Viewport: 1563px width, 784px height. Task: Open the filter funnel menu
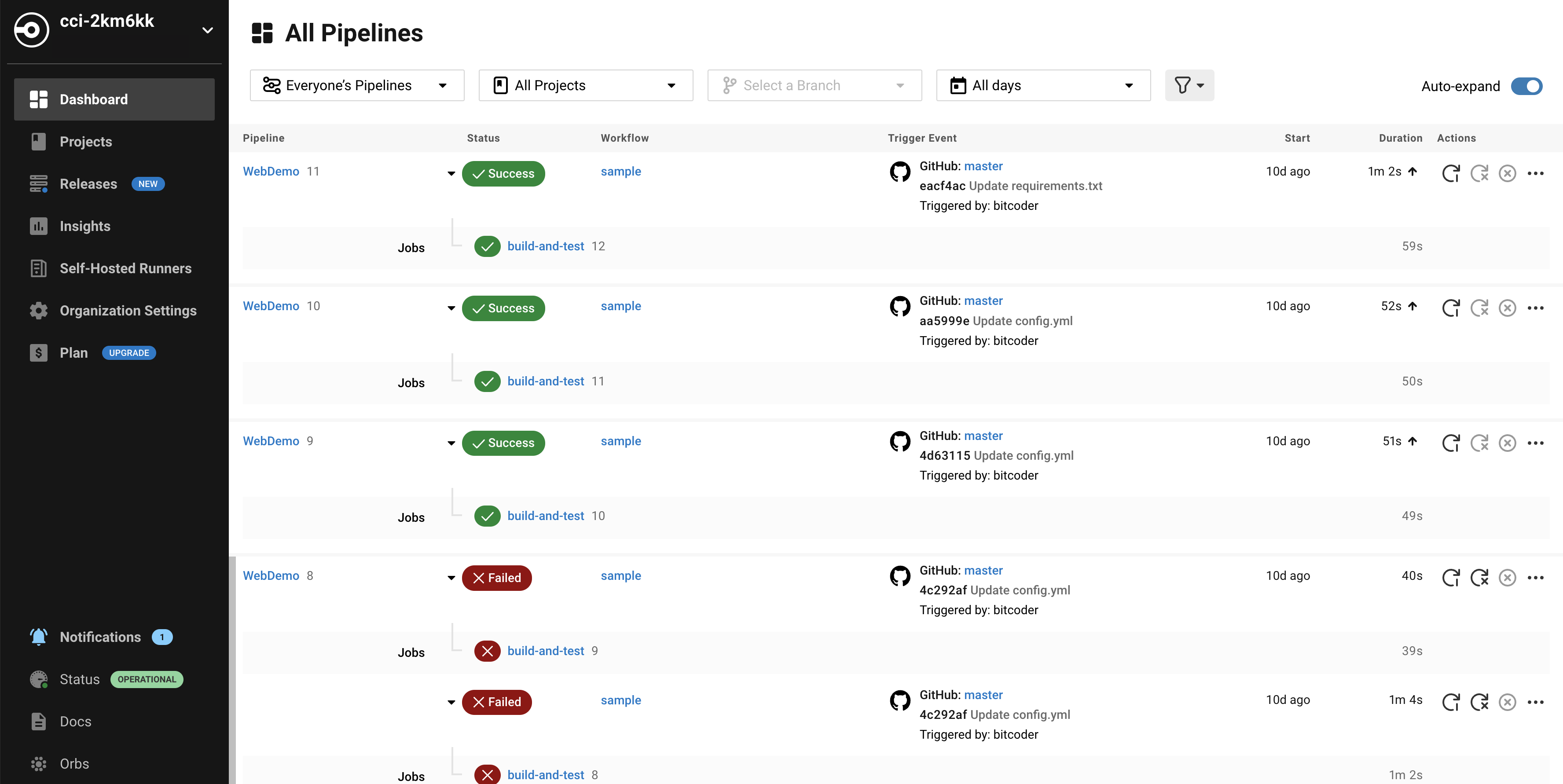1189,85
